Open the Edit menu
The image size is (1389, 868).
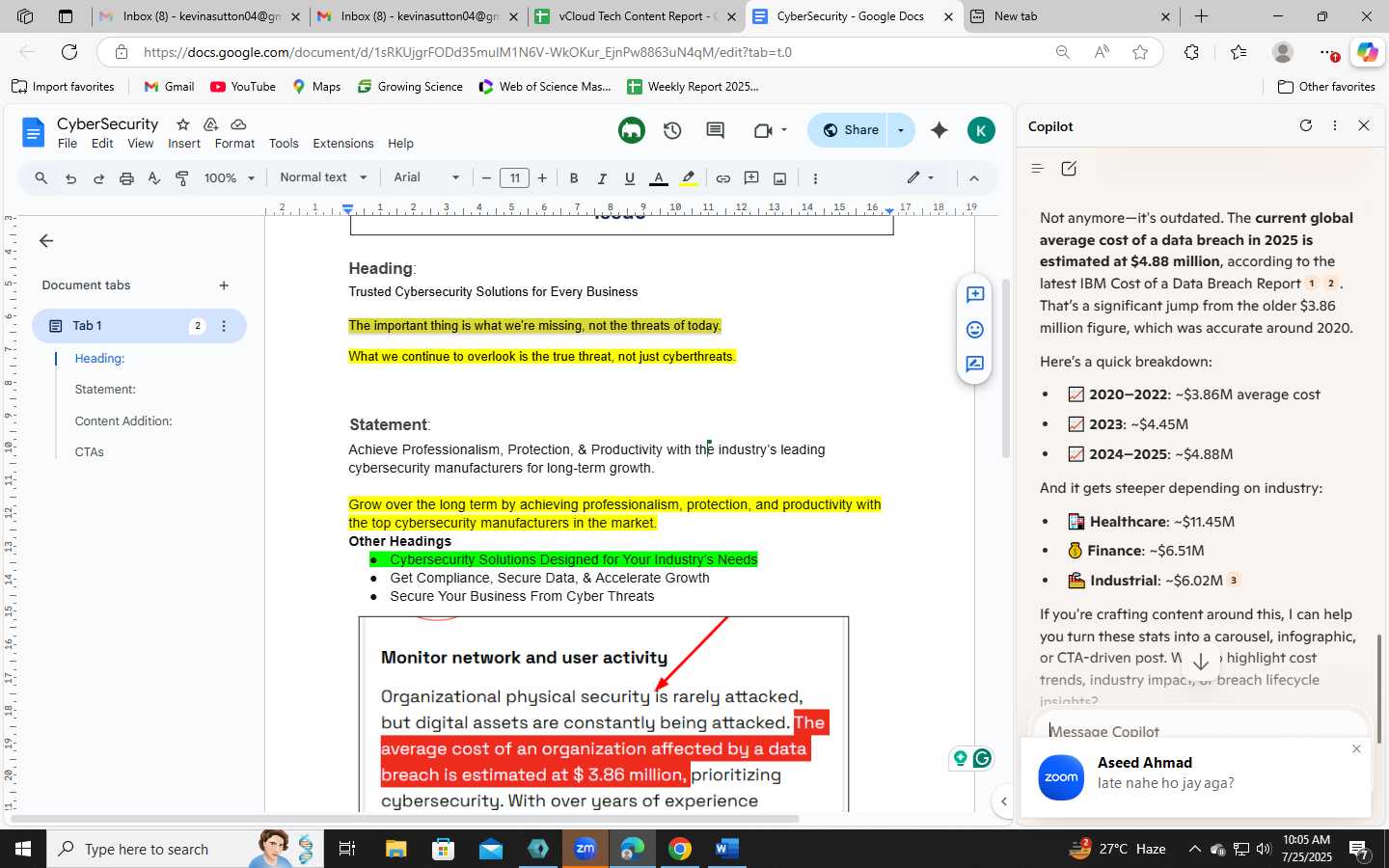[102, 144]
